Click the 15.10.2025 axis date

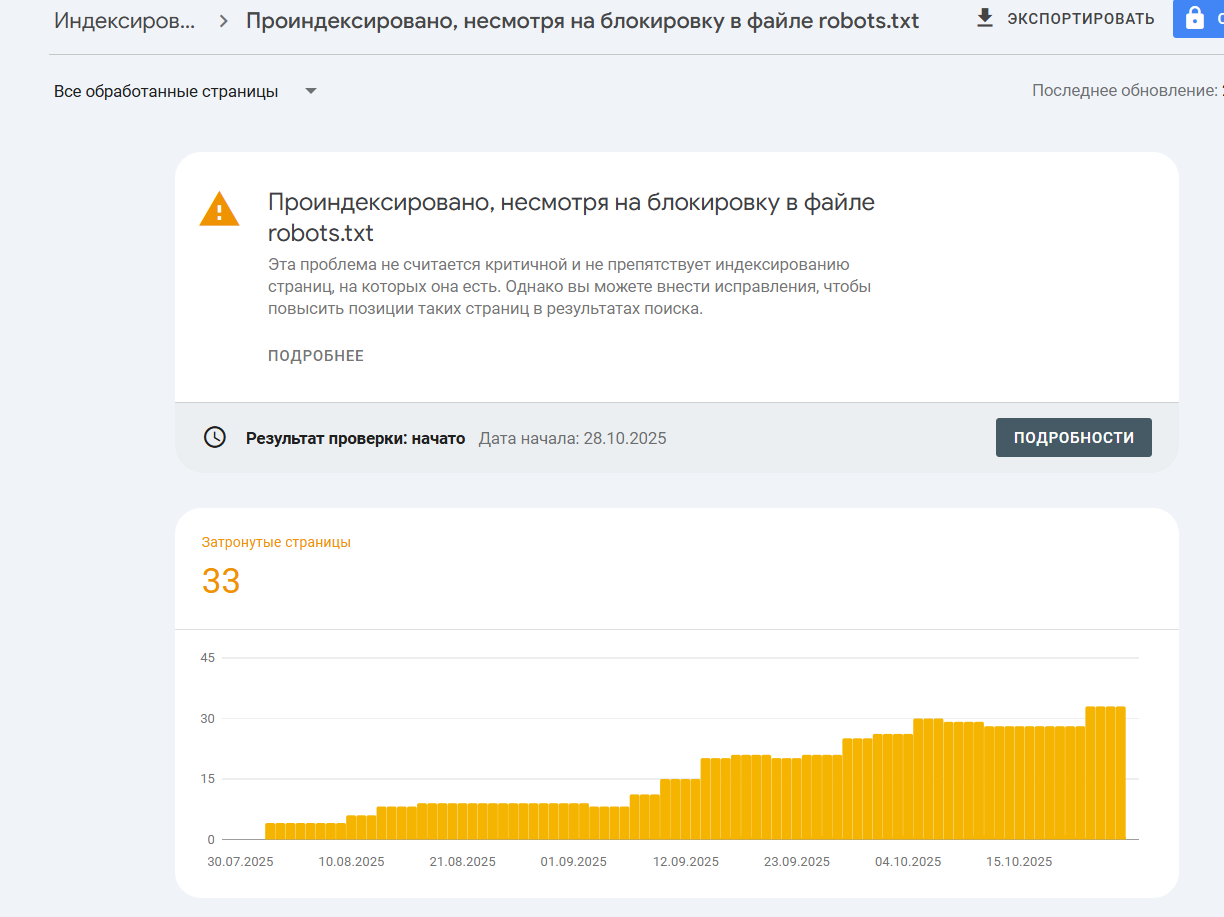tap(1019, 862)
